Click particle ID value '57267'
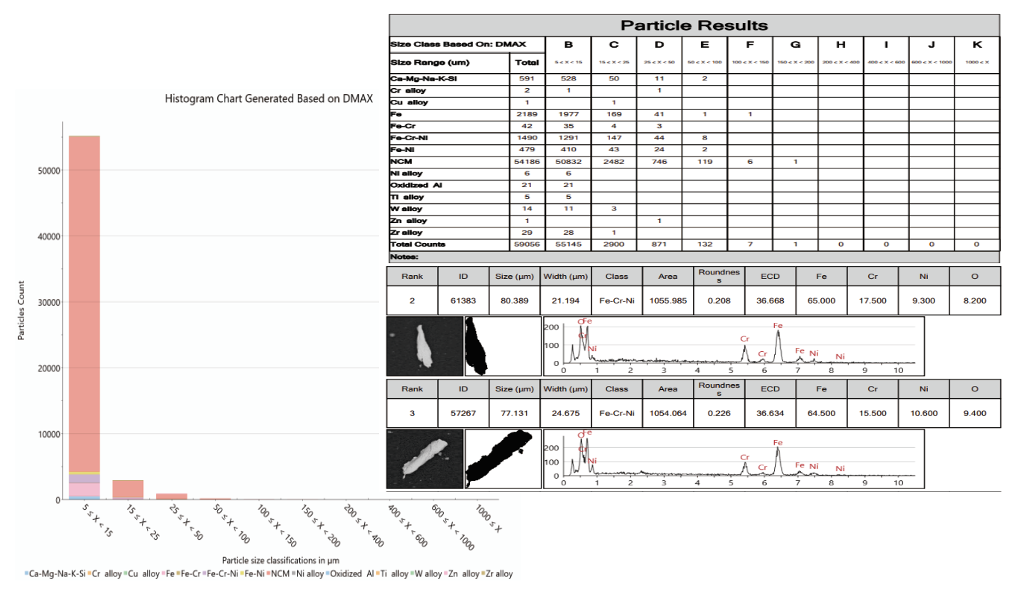 click(463, 413)
